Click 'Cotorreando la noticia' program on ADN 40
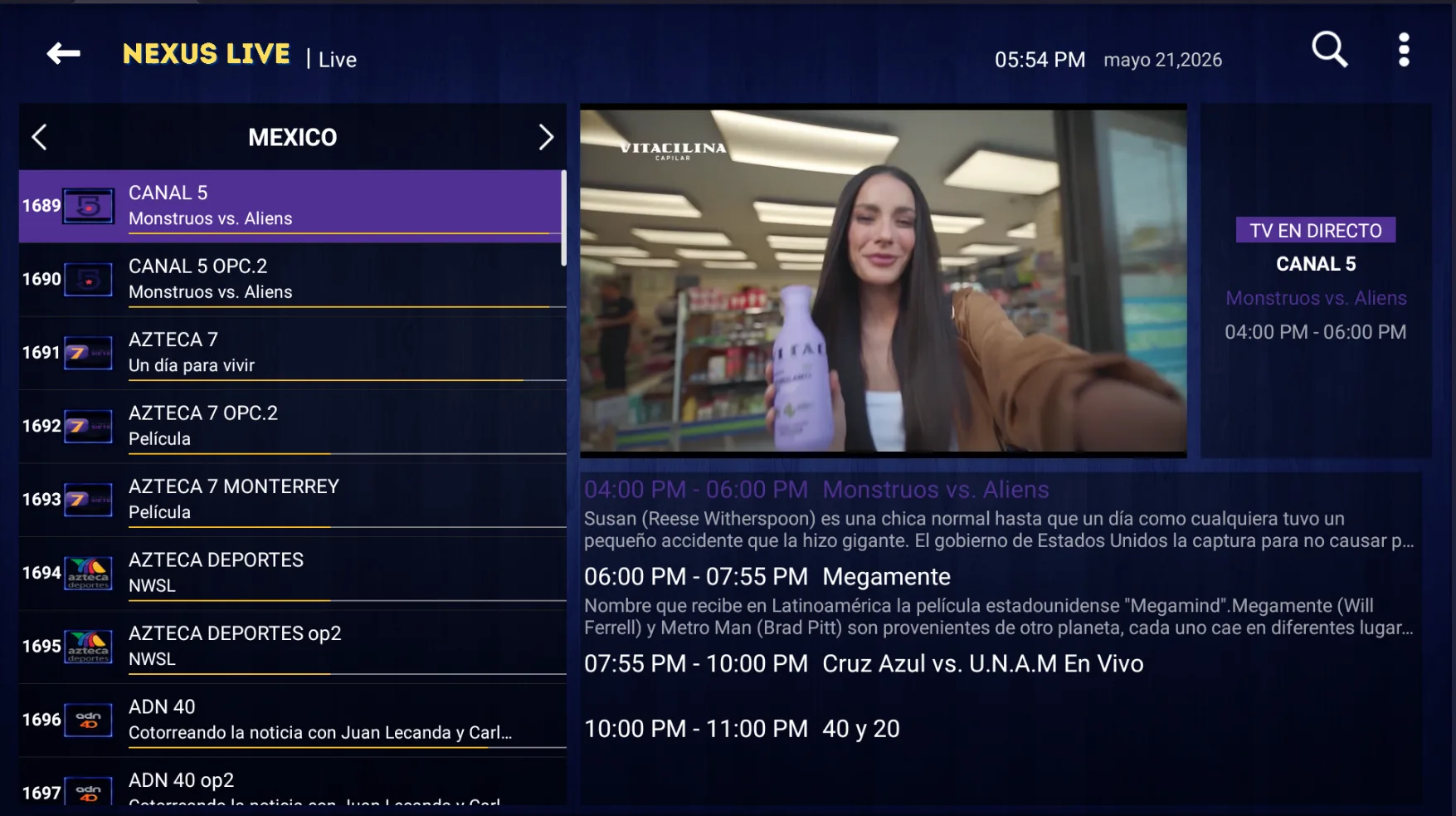1456x816 pixels. [320, 733]
